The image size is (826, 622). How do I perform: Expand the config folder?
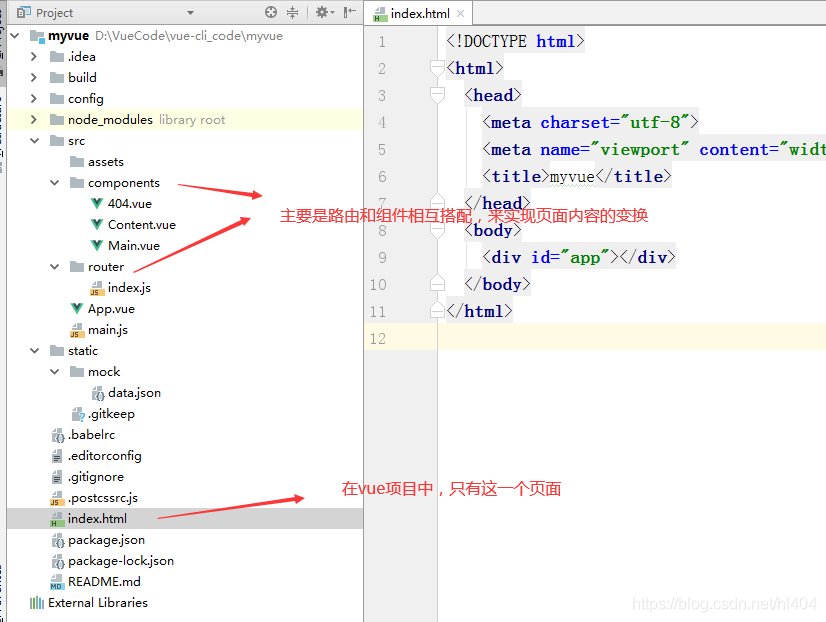[34, 98]
